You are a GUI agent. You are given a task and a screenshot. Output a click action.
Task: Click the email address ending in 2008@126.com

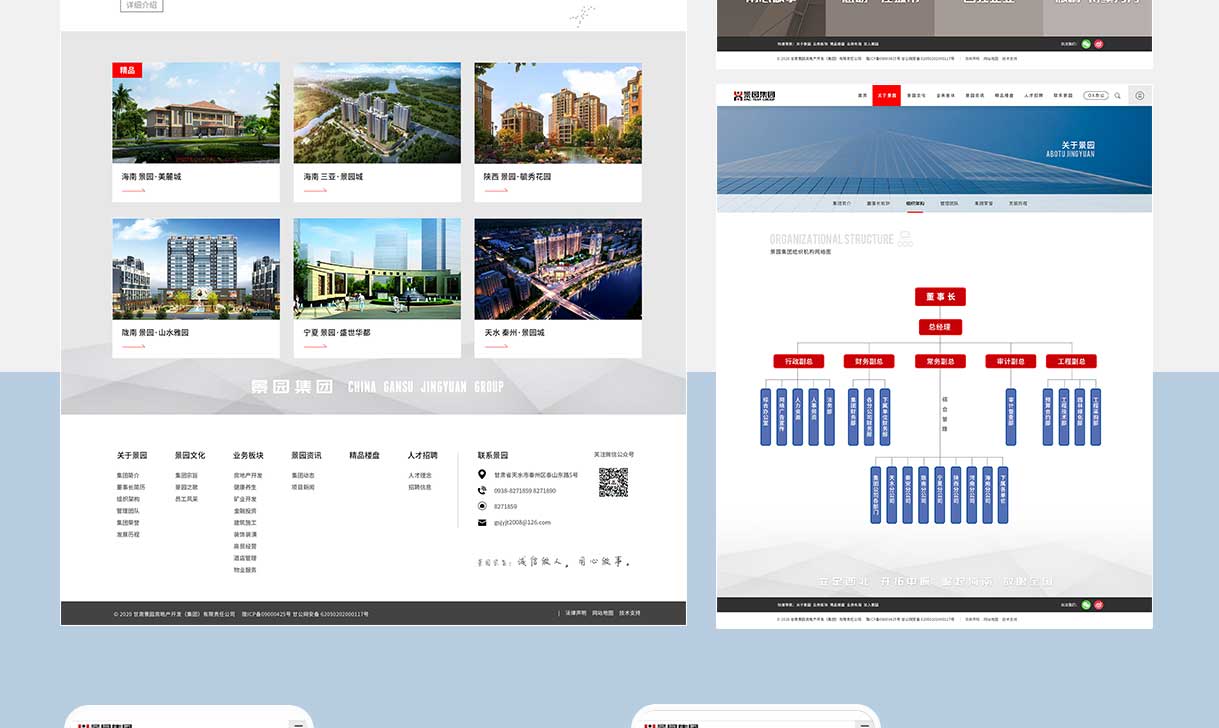[522, 522]
